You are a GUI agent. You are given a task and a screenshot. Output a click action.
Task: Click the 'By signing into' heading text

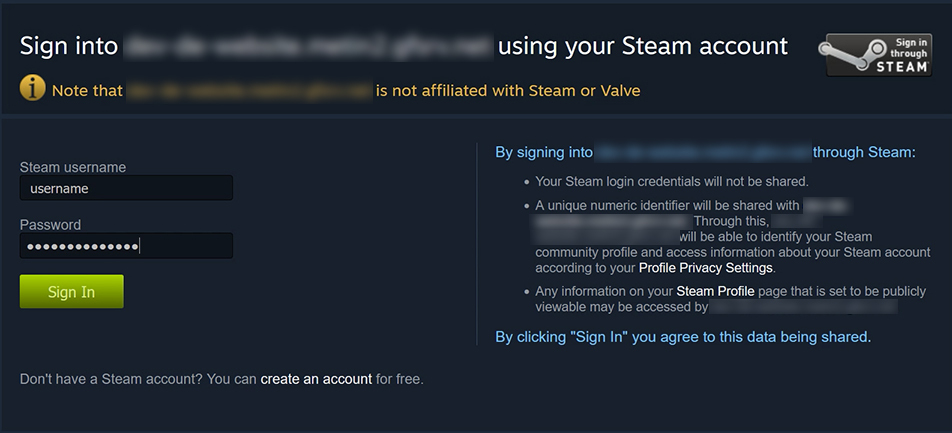pos(544,153)
